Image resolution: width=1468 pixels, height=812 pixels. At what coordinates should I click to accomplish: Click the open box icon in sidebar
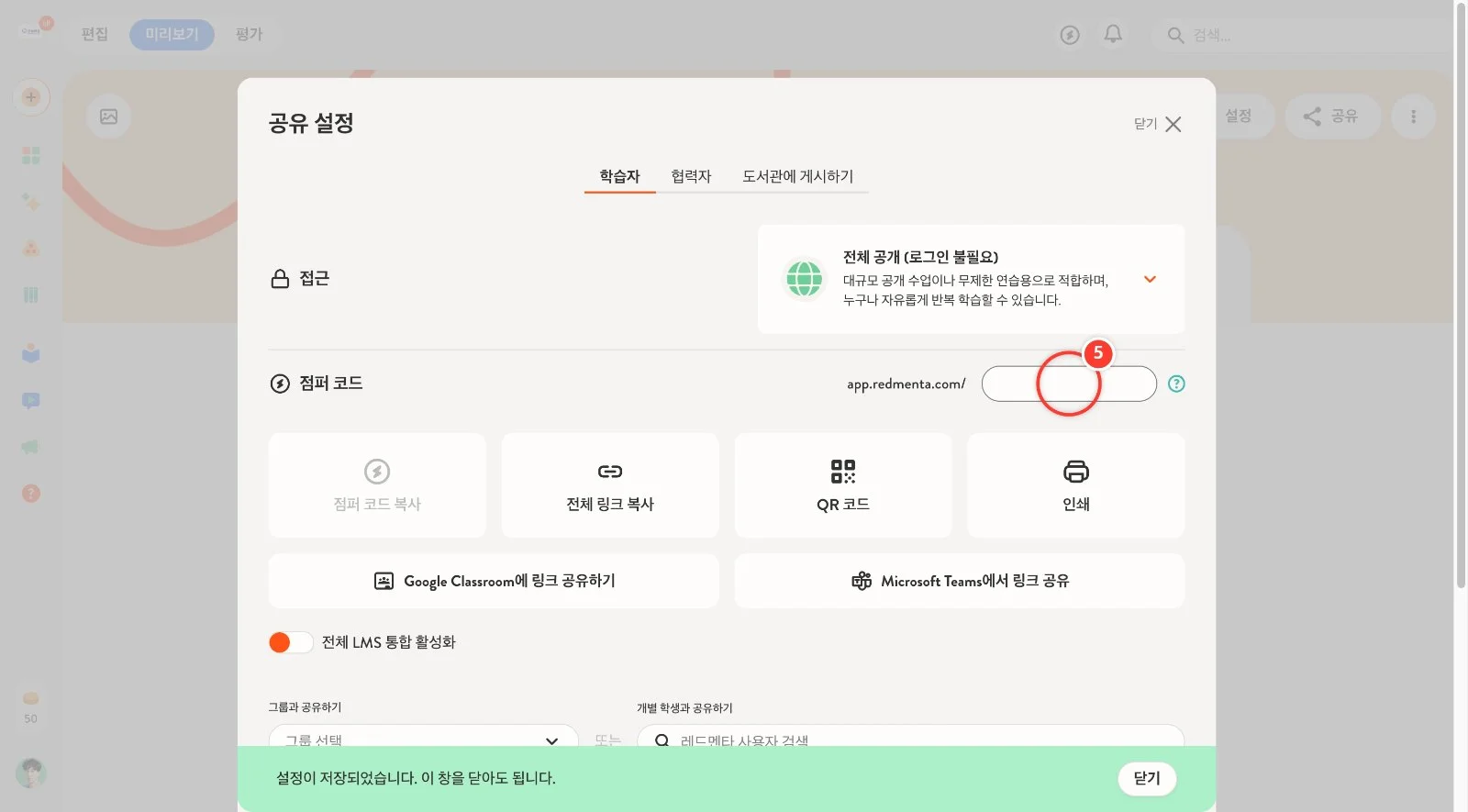pos(31,353)
